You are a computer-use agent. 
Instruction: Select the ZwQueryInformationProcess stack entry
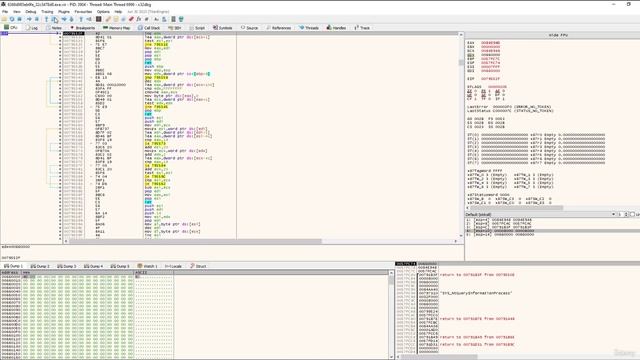(x=476, y=293)
